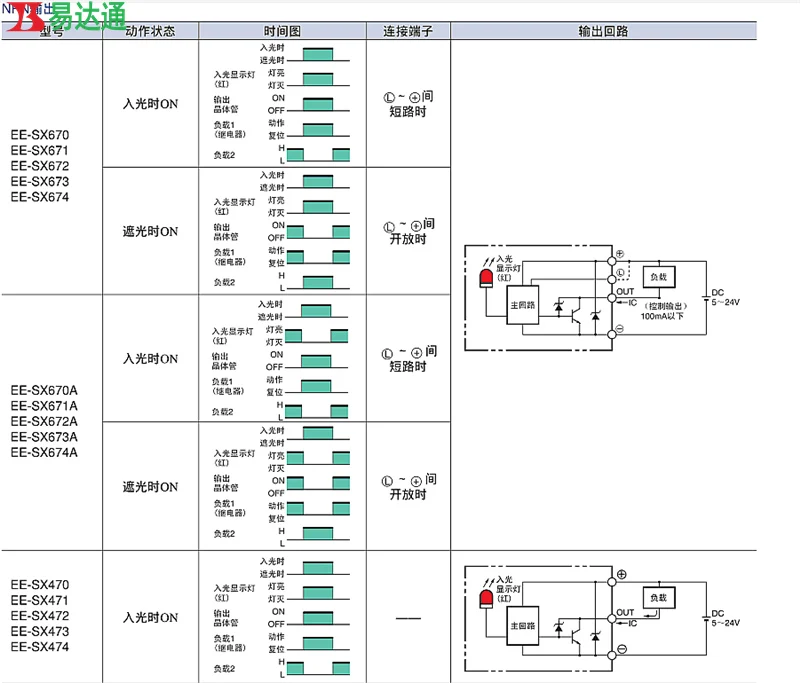Screen dimensions: 800x683
Task: Click the OUT terminal label in lower circuit
Action: 625,613
